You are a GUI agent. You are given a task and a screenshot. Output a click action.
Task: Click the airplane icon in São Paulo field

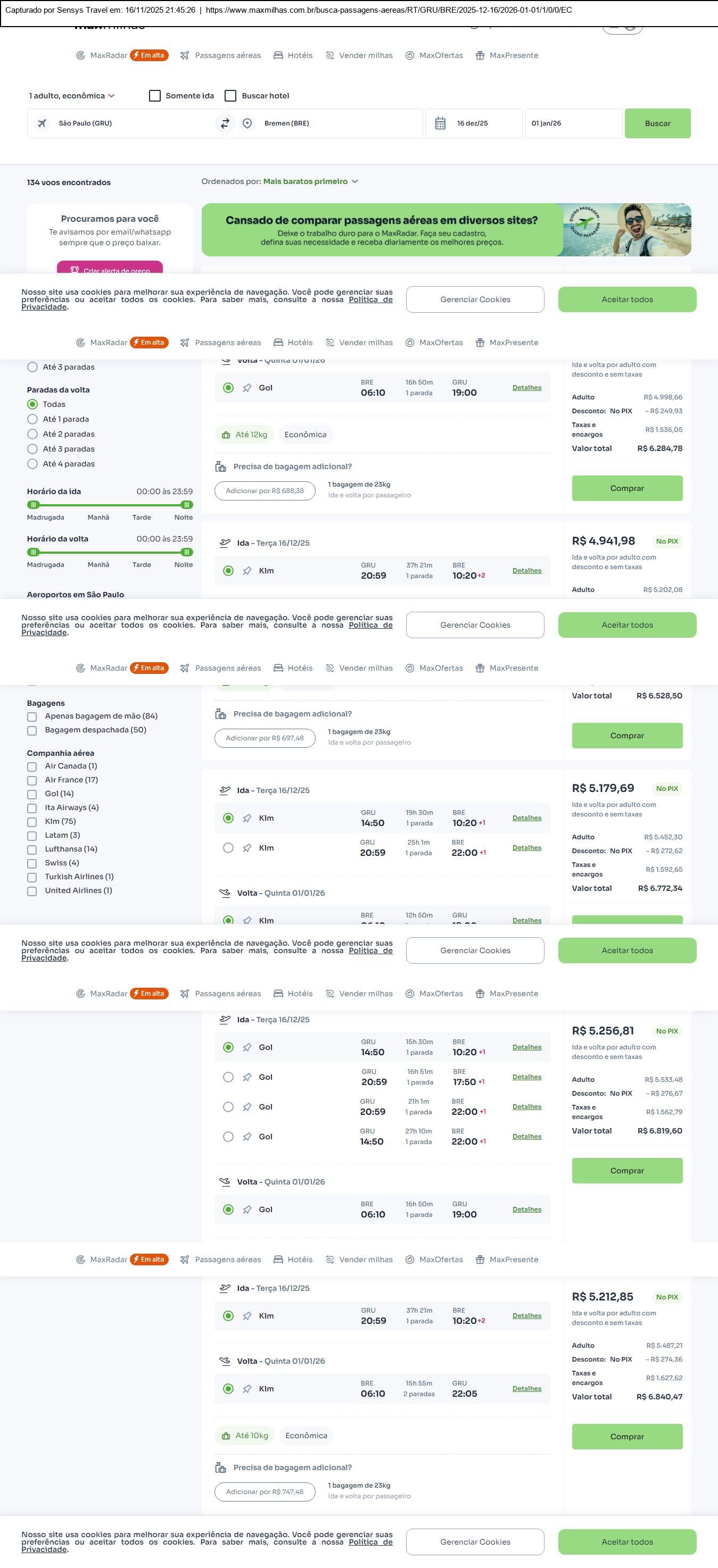coord(42,123)
